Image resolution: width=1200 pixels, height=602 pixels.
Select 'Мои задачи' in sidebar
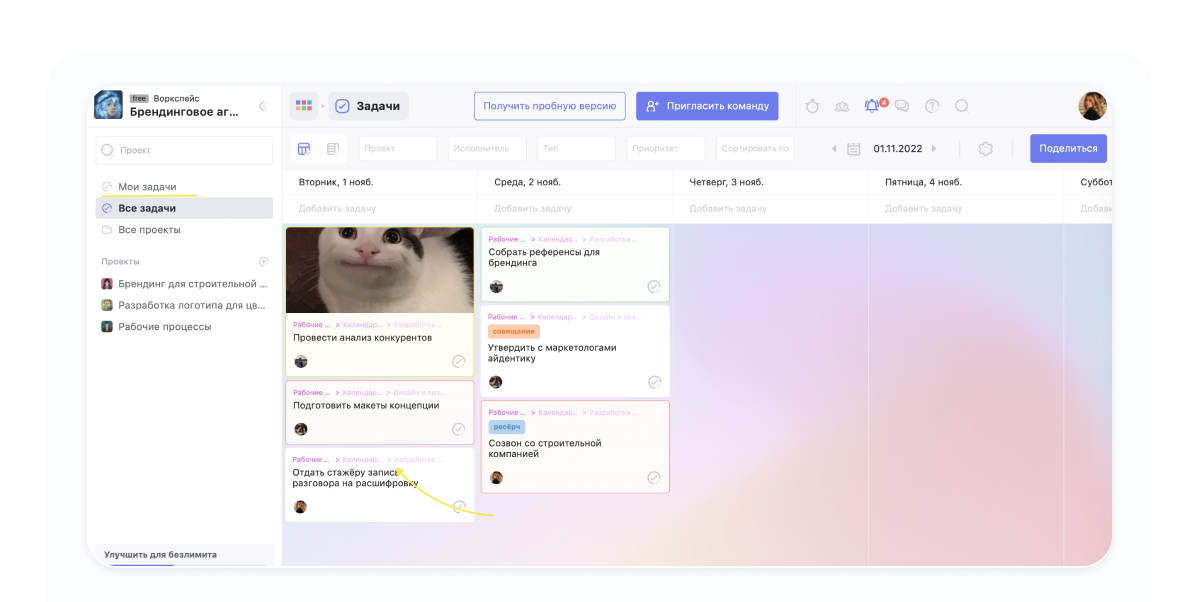pos(147,187)
